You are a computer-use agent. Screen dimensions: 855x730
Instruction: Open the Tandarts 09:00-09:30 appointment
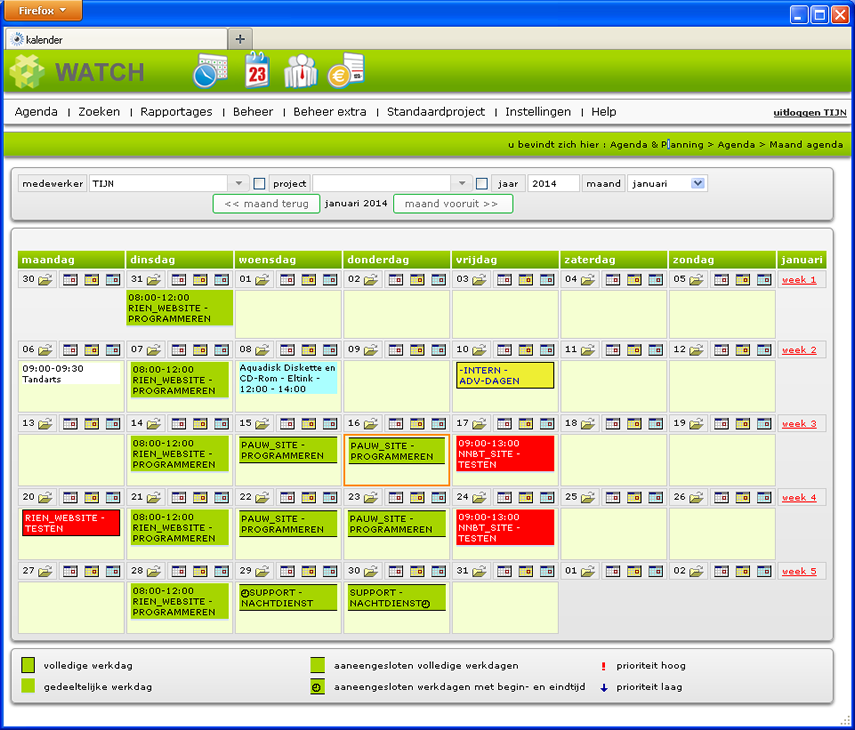70,373
